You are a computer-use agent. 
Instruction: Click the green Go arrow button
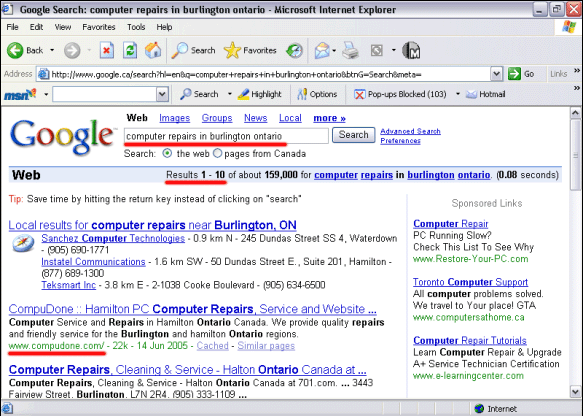pyautogui.click(x=514, y=74)
